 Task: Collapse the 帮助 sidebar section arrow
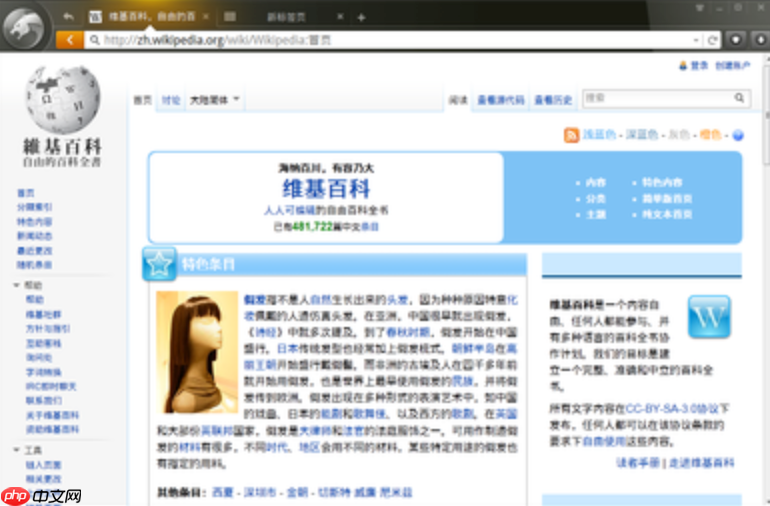click(16, 285)
